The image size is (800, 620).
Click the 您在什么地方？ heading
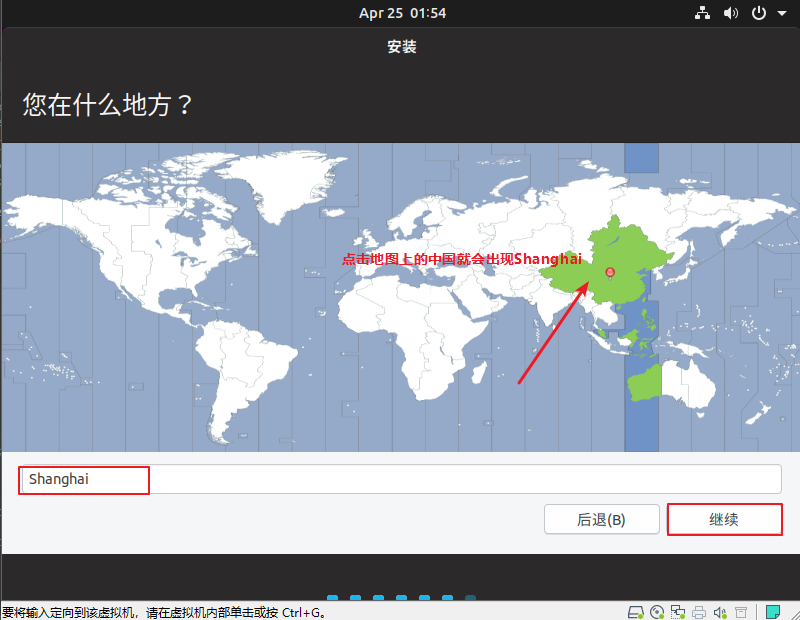[108, 105]
